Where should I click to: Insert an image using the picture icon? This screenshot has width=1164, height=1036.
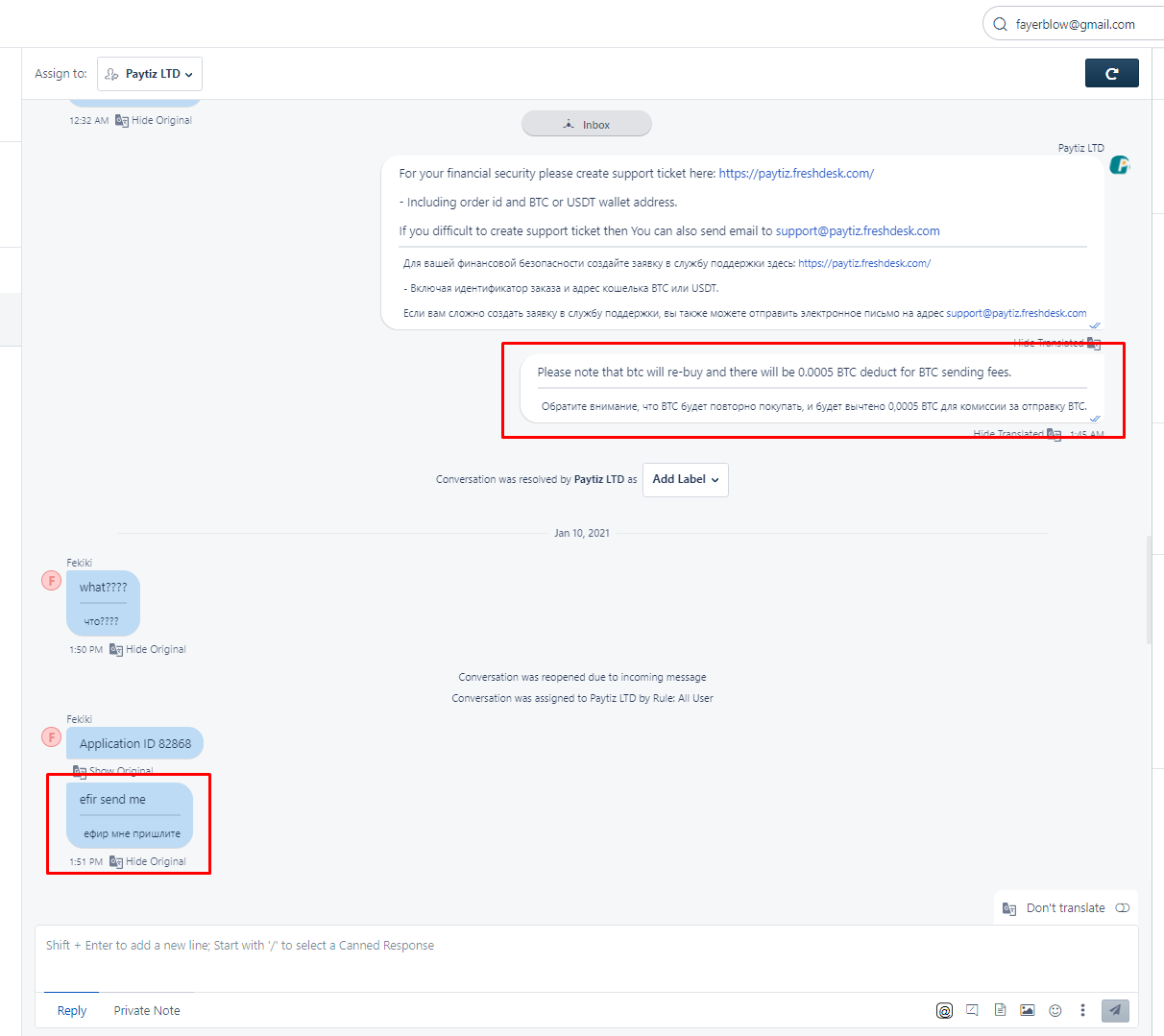click(x=1028, y=1010)
